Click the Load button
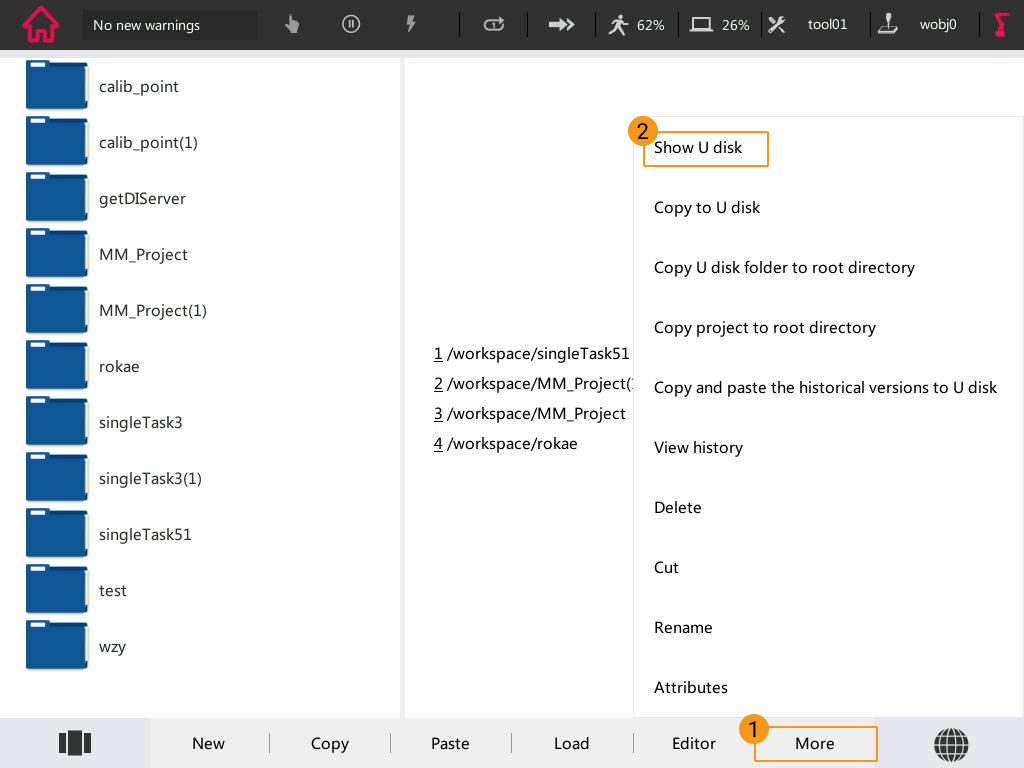The height and width of the screenshot is (768, 1024). pos(571,743)
